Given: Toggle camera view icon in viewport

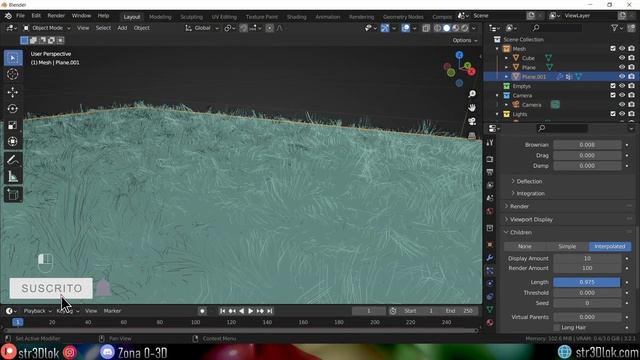Looking at the screenshot, I should point(472,121).
